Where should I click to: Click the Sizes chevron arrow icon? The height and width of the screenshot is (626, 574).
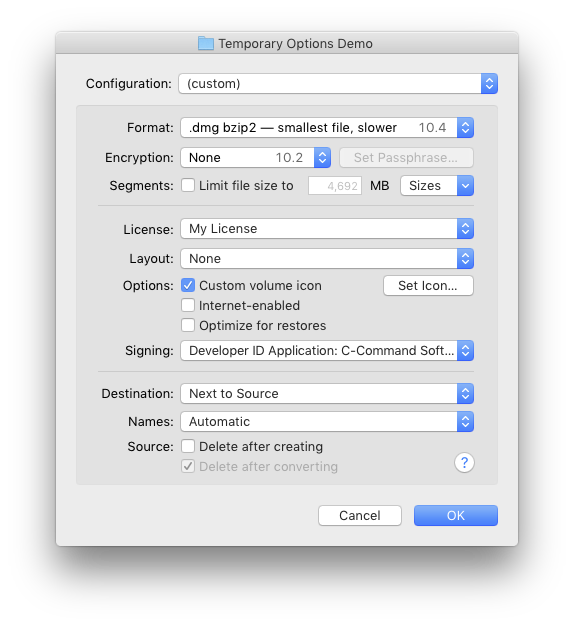click(x=465, y=186)
